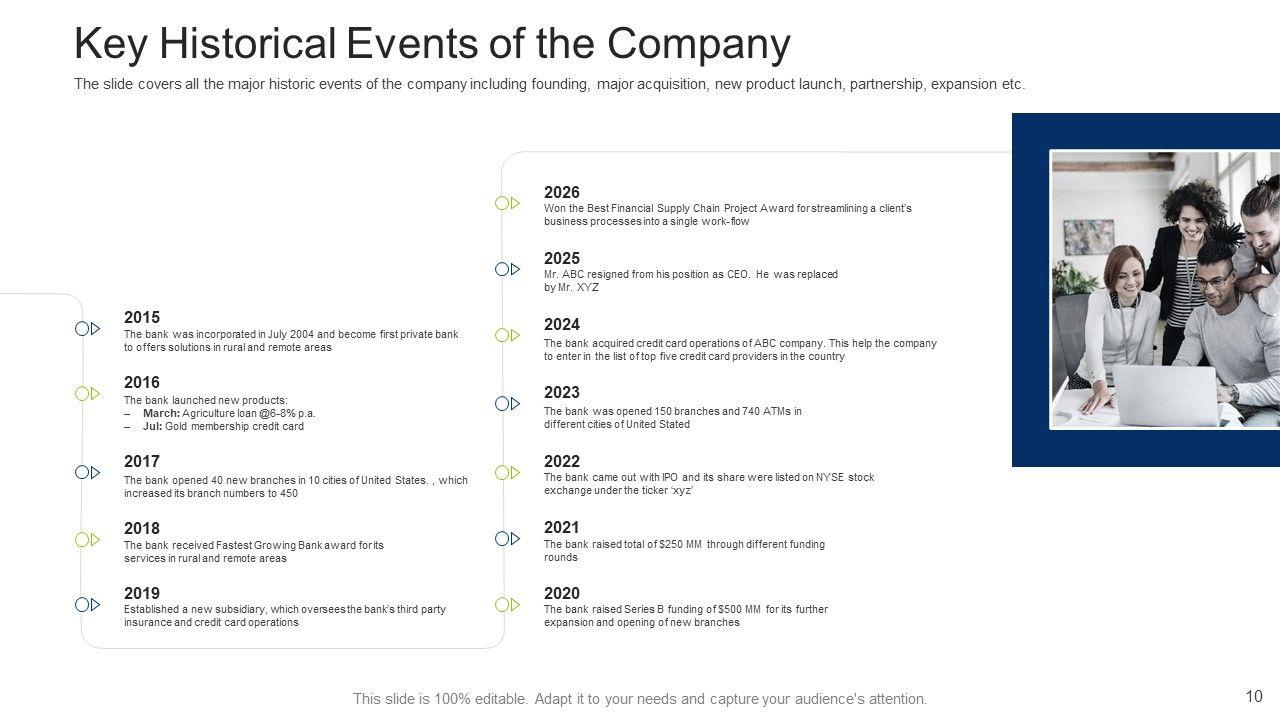
Task: Select the 2017 timeline marker icon
Action: point(88,472)
